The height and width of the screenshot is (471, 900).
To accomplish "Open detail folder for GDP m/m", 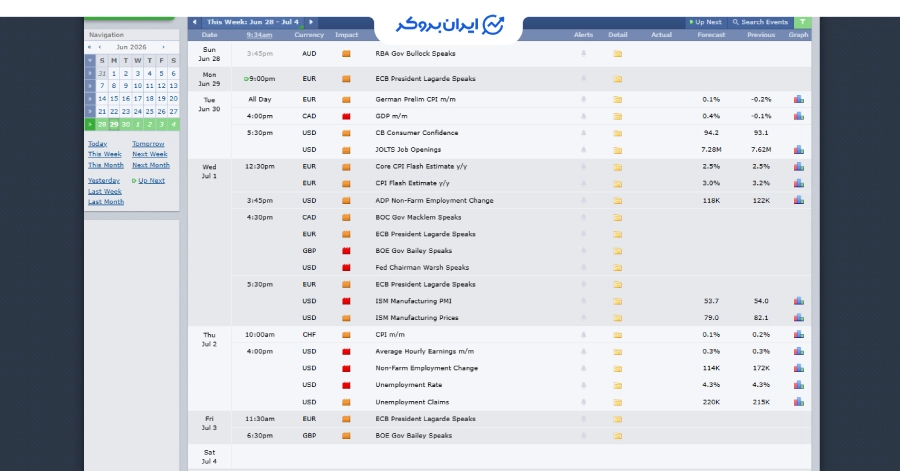I will click(618, 116).
